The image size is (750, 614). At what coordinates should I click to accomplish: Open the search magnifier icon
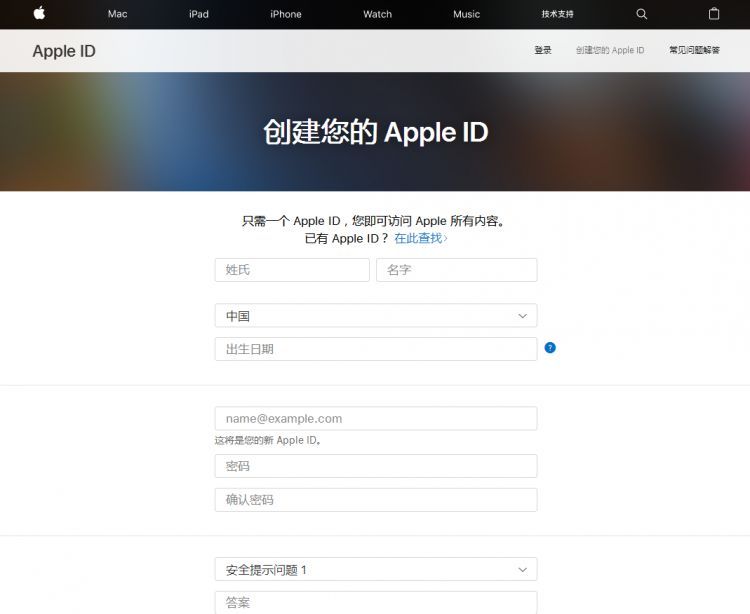[x=642, y=14]
